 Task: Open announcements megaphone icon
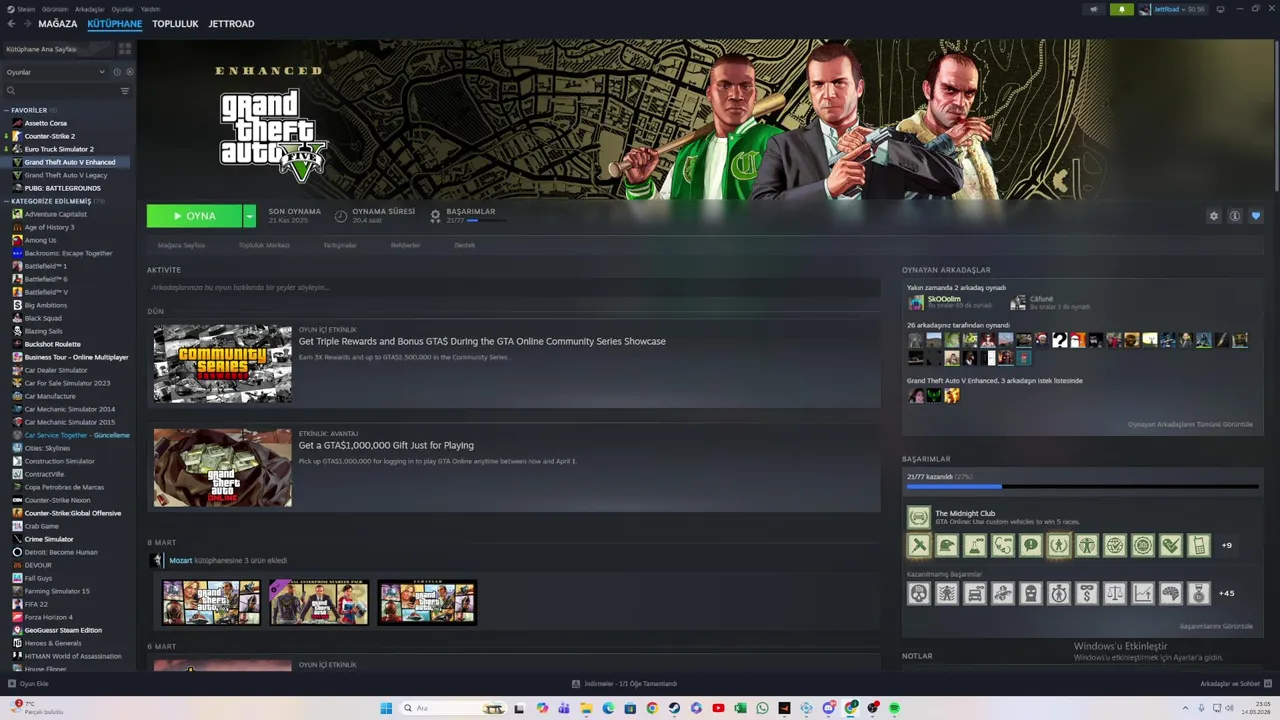coord(1093,9)
